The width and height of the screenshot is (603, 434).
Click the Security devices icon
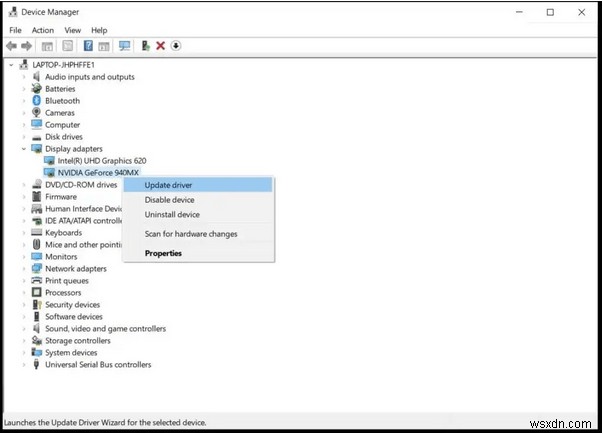[37, 304]
